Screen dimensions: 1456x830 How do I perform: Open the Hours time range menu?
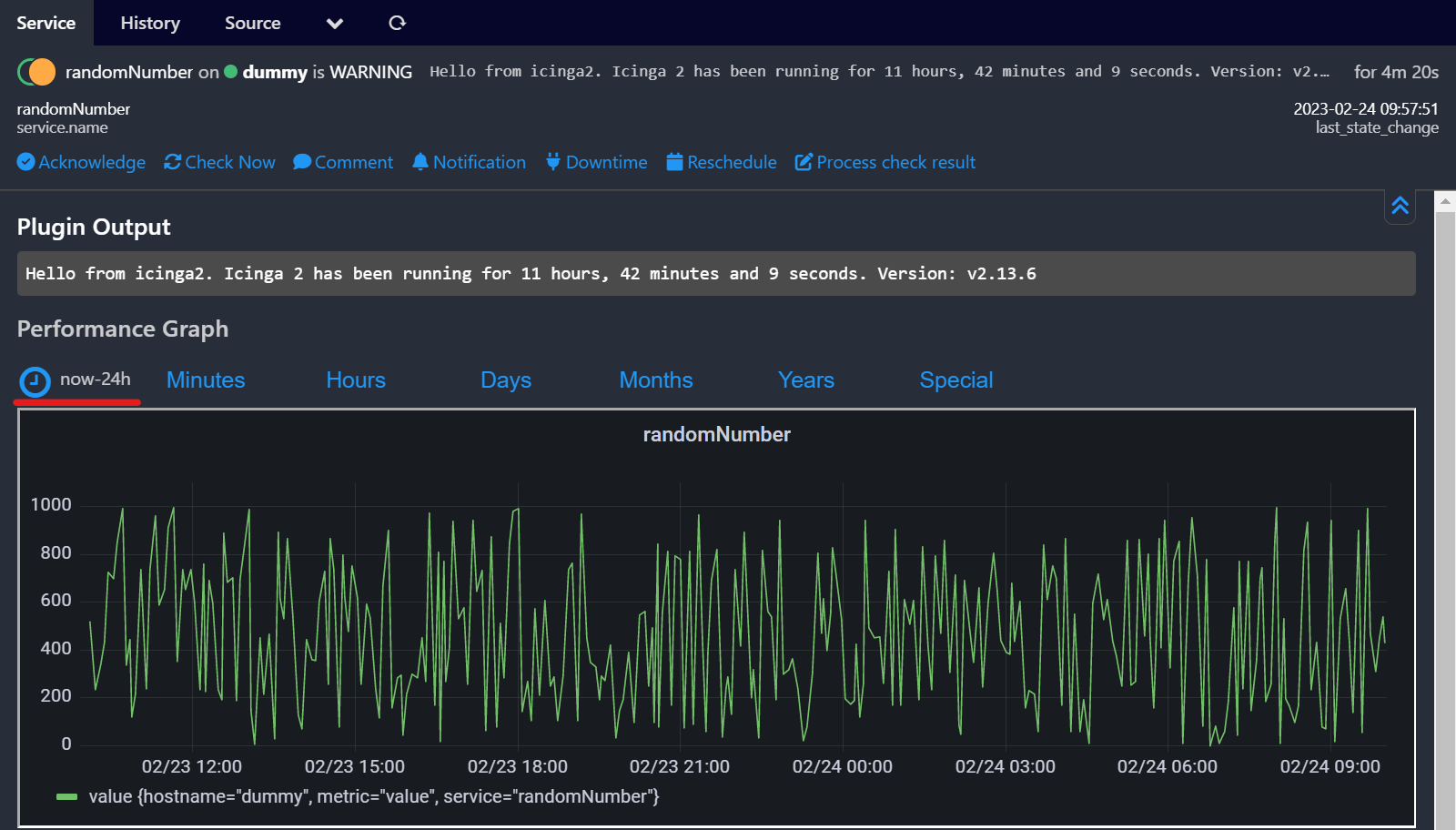[356, 380]
